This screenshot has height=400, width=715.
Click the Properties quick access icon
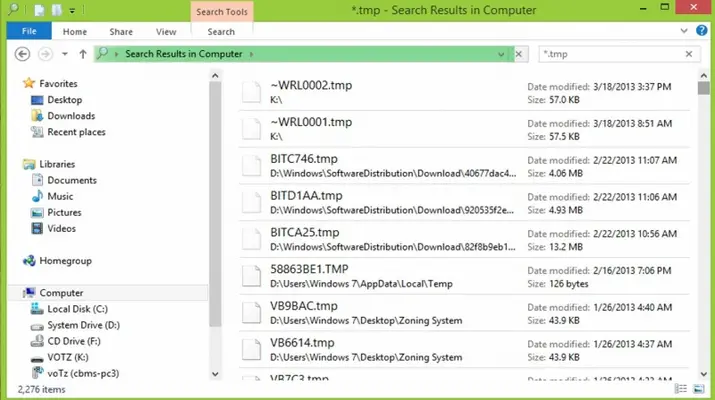pyautogui.click(x=40, y=10)
